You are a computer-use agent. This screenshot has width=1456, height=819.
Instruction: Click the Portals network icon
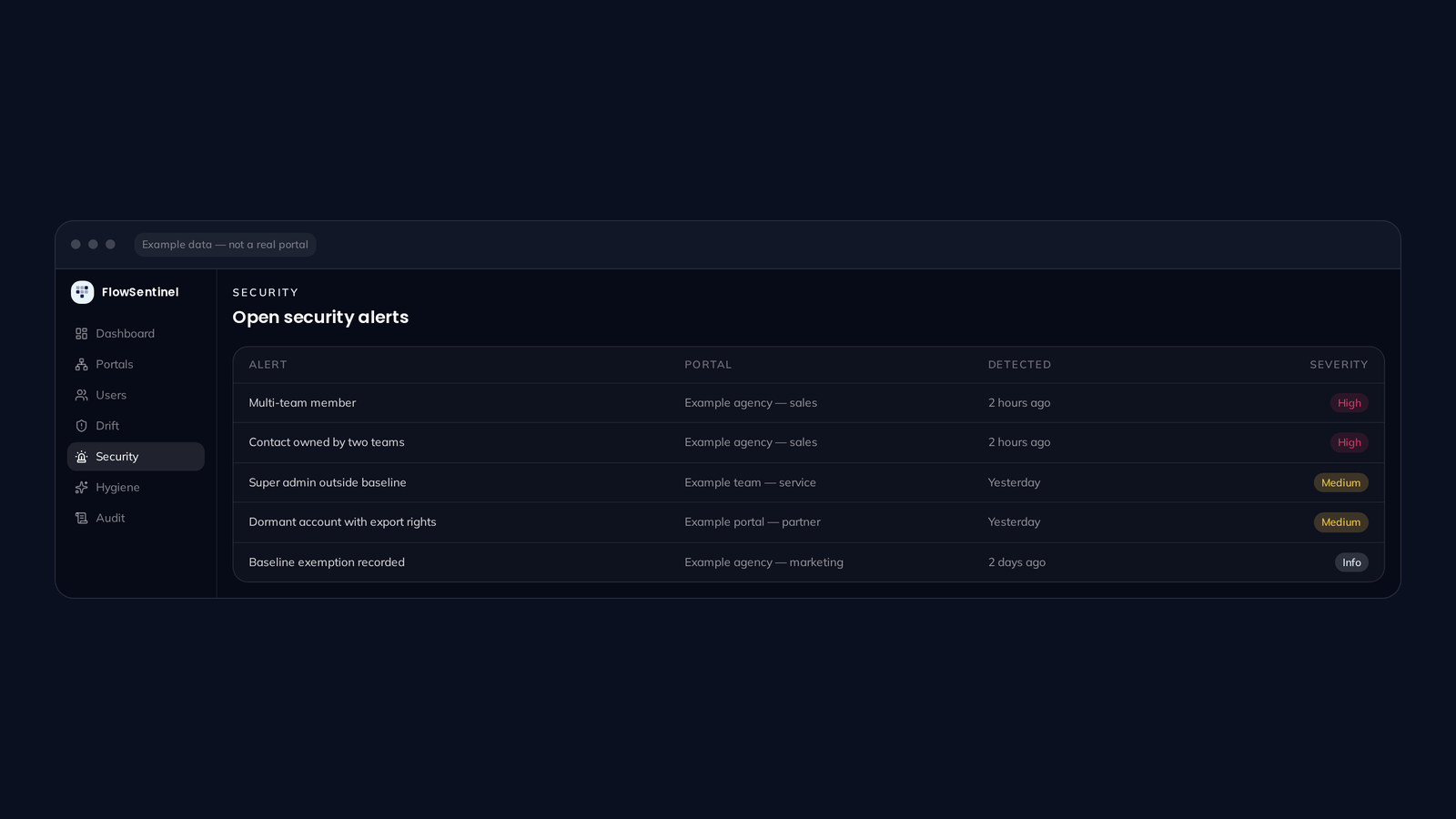(x=81, y=364)
